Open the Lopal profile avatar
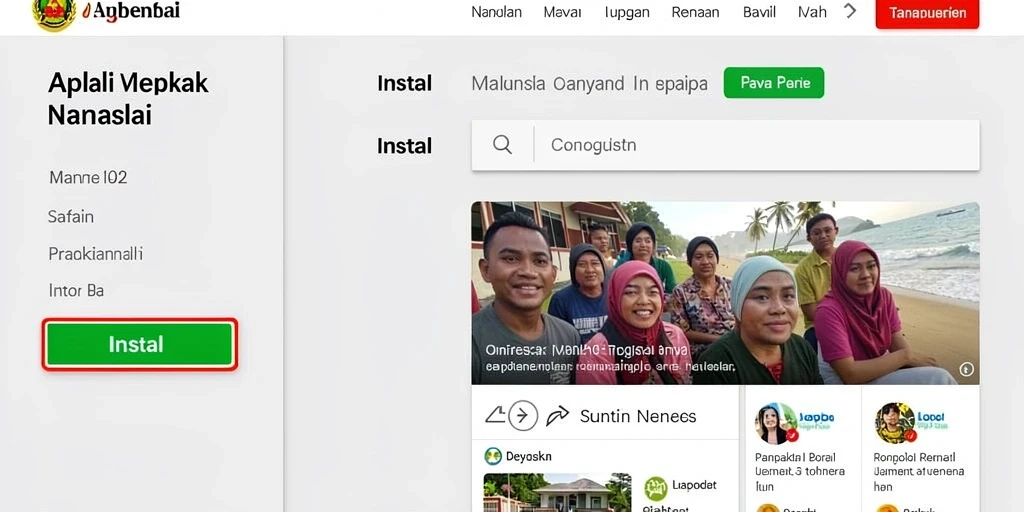Viewport: 1024px width, 512px height. tap(896, 423)
